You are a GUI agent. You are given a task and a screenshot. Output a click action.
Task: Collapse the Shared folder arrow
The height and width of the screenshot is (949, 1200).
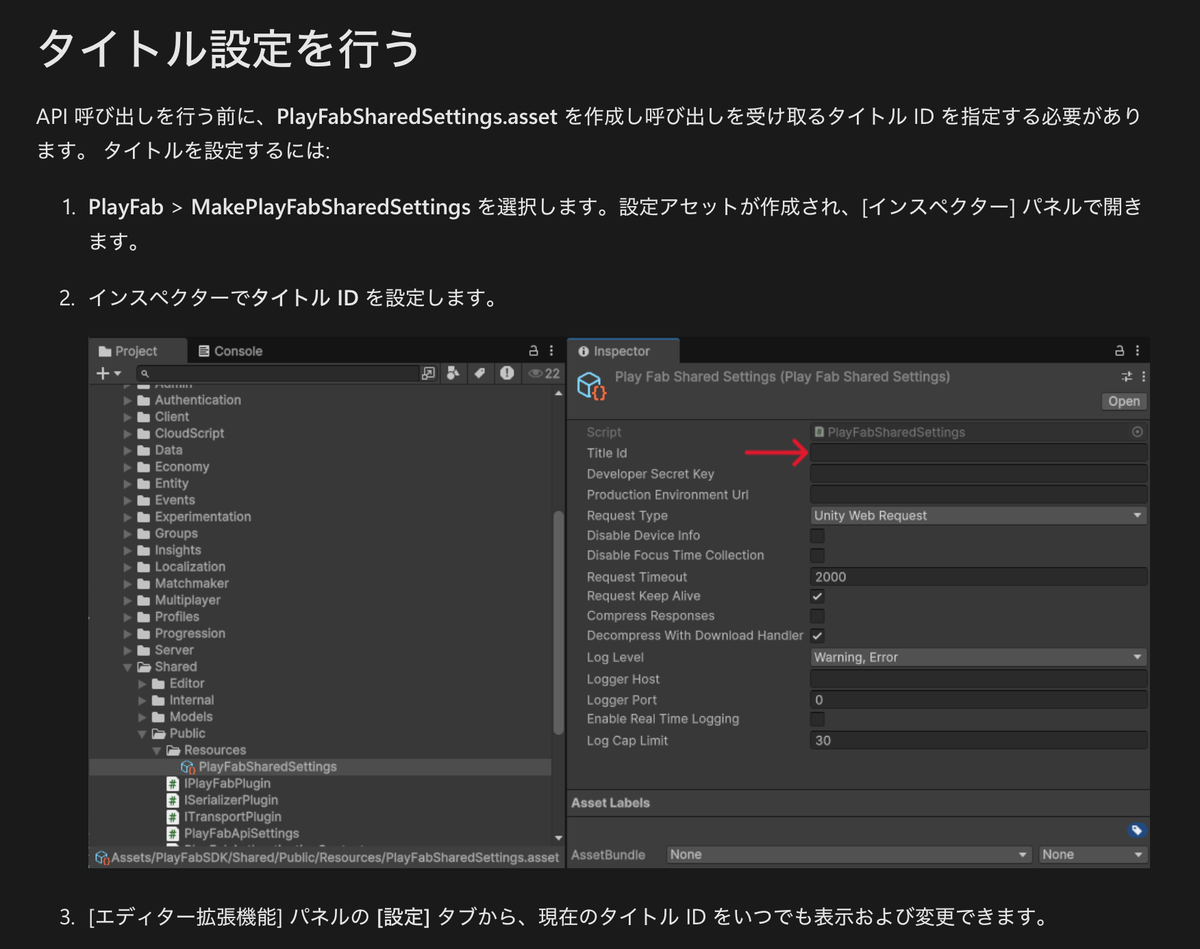click(x=128, y=667)
